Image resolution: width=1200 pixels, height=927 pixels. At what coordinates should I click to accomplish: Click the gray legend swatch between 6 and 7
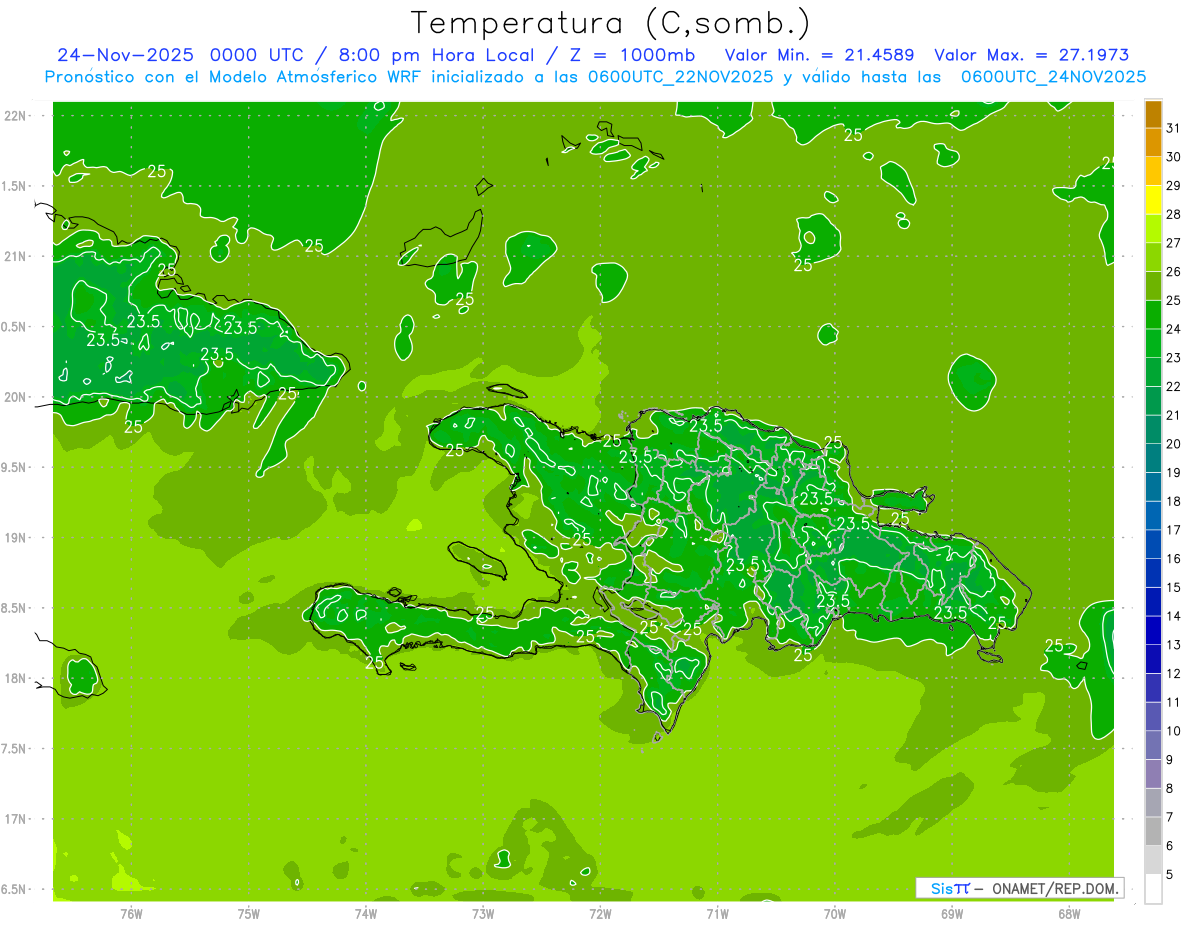tap(1153, 831)
